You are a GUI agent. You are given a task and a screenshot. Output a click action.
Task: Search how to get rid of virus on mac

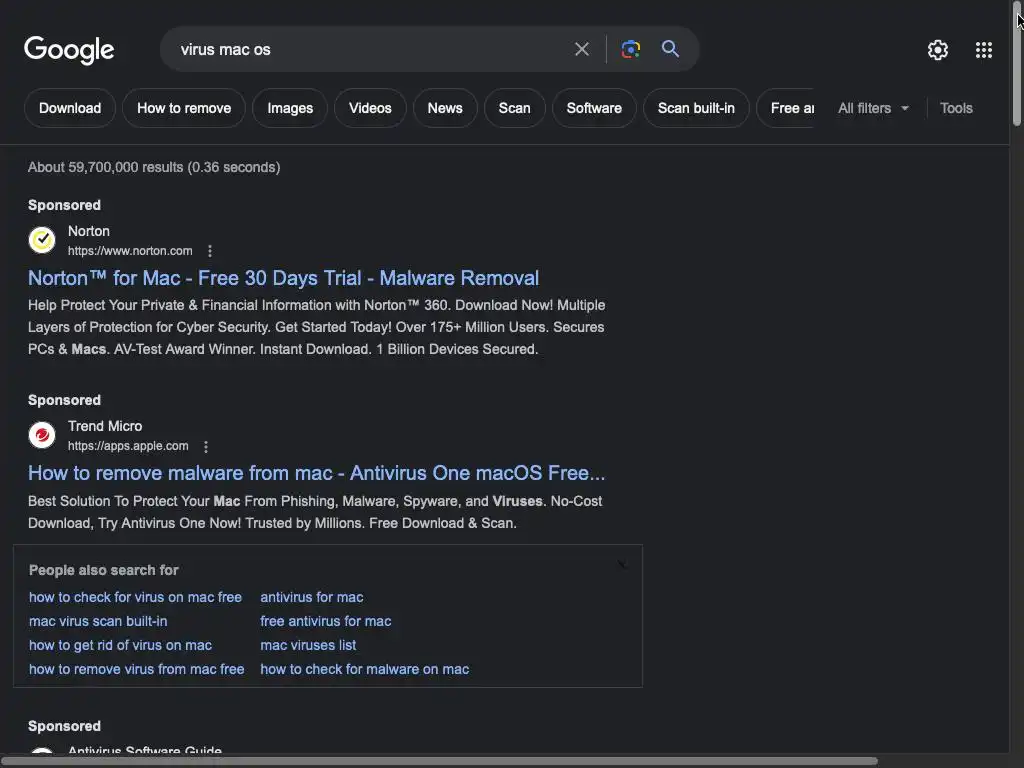(120, 645)
